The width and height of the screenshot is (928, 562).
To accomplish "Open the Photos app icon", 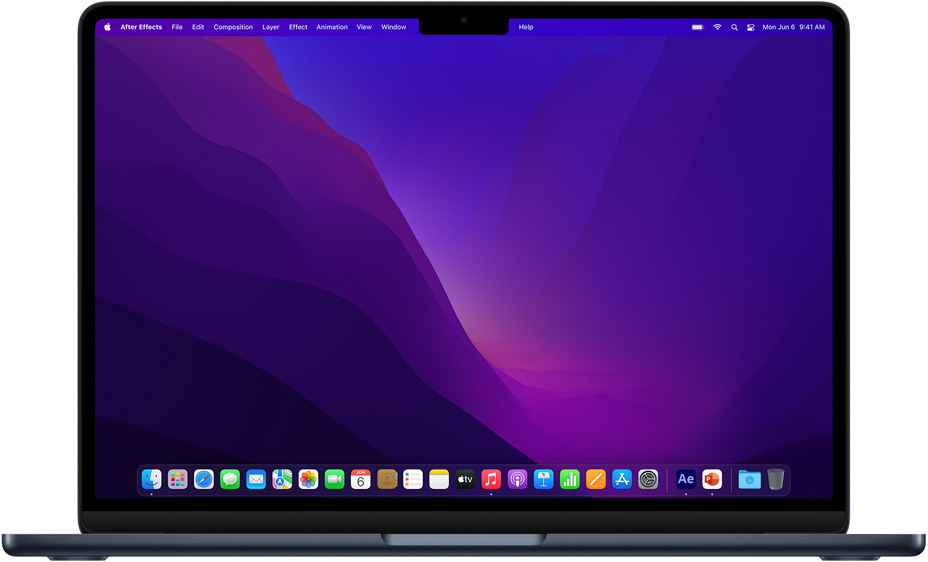I will point(308,480).
